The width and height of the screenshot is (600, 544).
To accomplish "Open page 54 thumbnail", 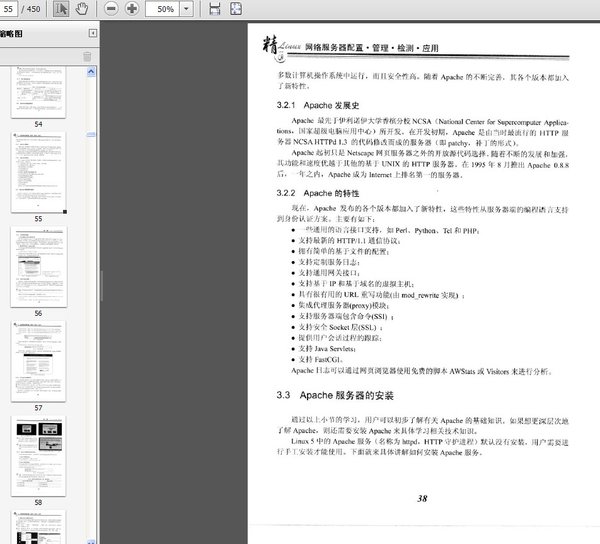I will [38, 92].
